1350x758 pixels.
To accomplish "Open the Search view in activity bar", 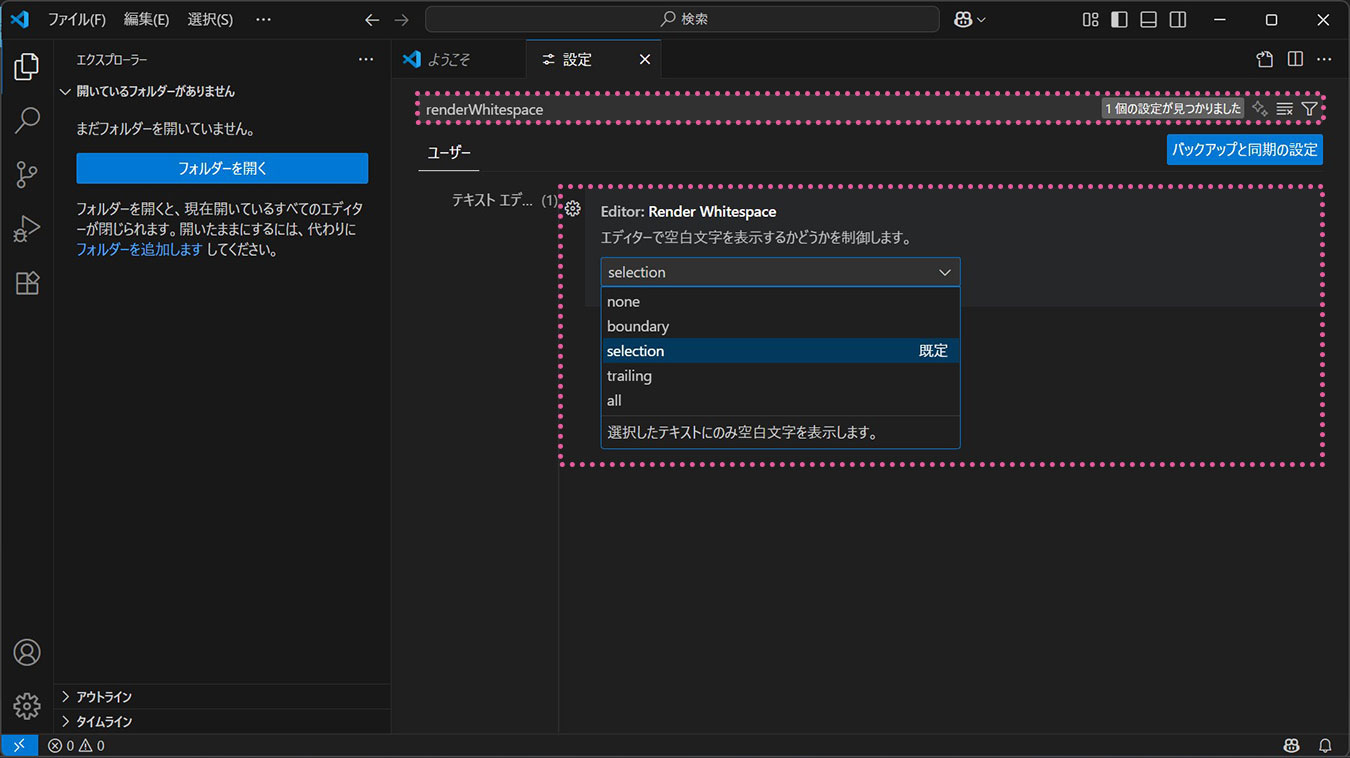I will 27,121.
